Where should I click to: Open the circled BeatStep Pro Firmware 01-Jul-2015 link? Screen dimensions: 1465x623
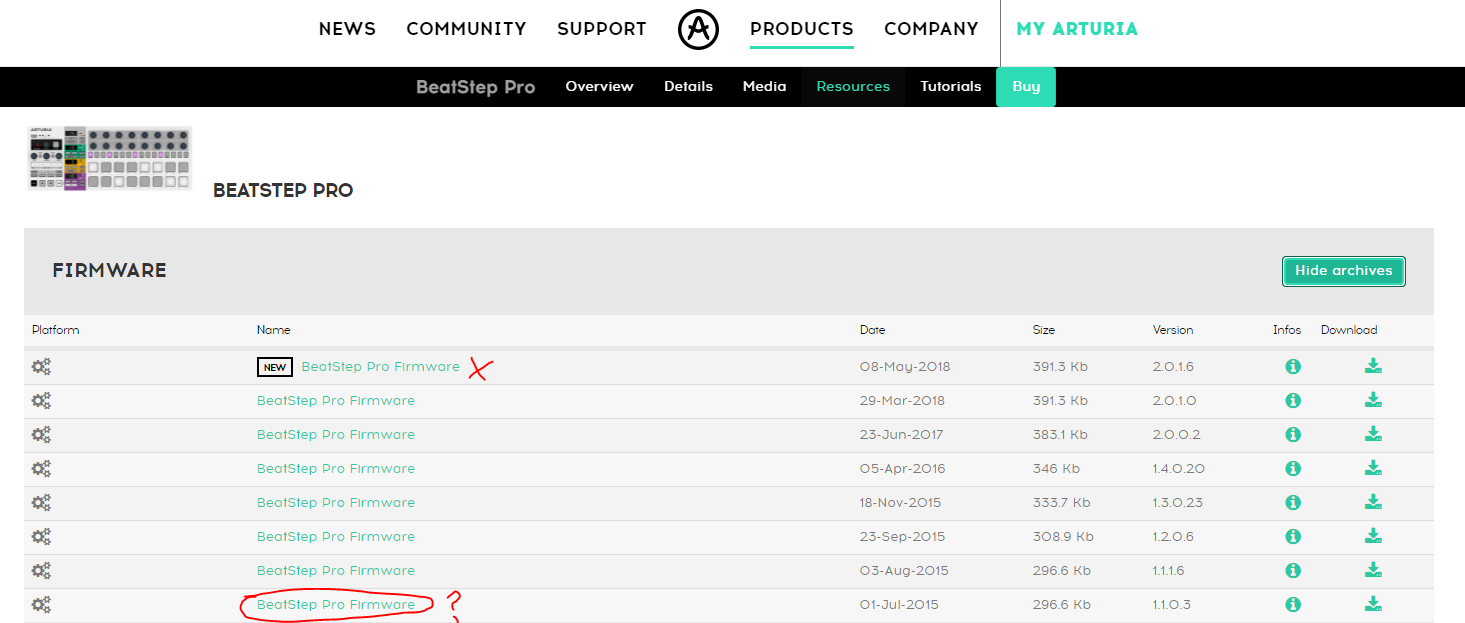point(335,605)
